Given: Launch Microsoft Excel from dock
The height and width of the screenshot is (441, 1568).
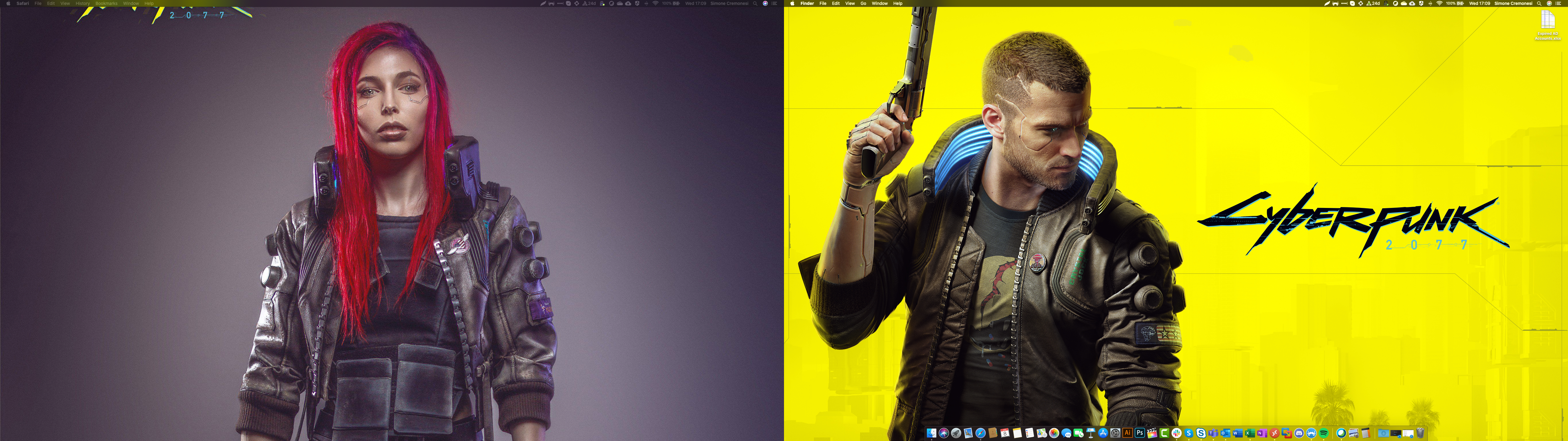Looking at the screenshot, I should click(x=1249, y=433).
